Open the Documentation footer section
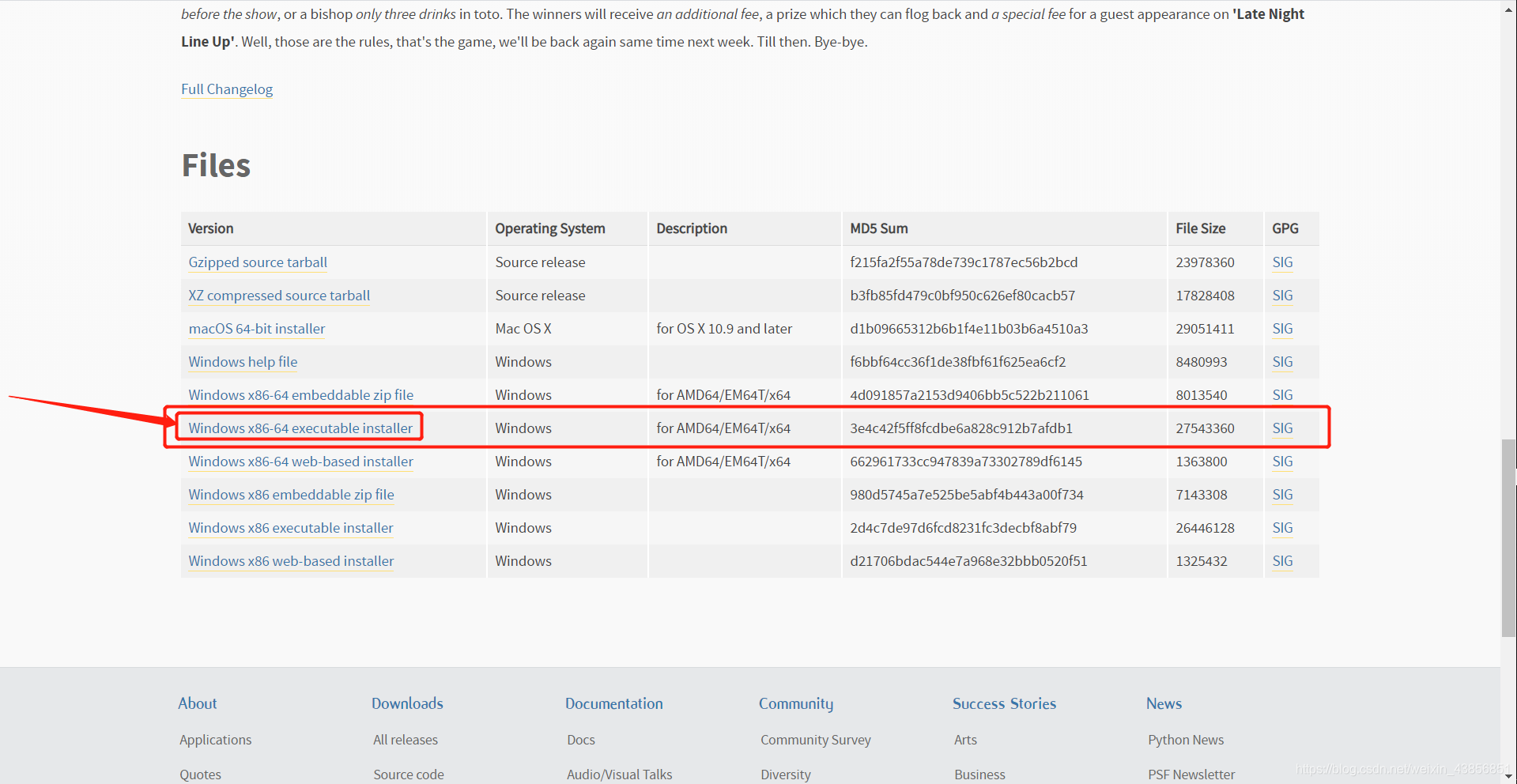 click(614, 703)
